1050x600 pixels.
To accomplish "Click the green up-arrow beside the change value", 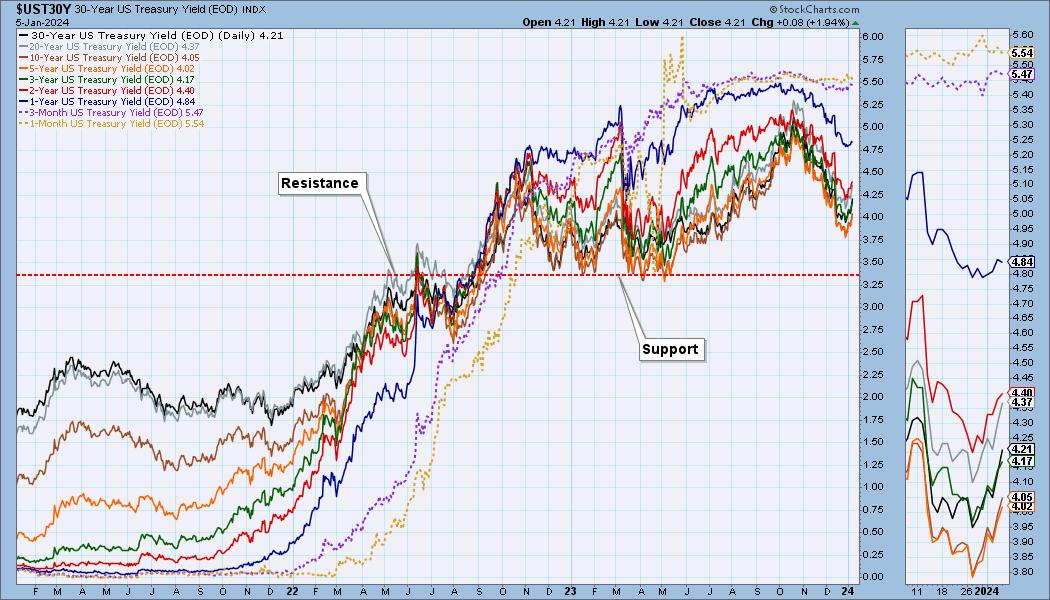I will point(855,22).
